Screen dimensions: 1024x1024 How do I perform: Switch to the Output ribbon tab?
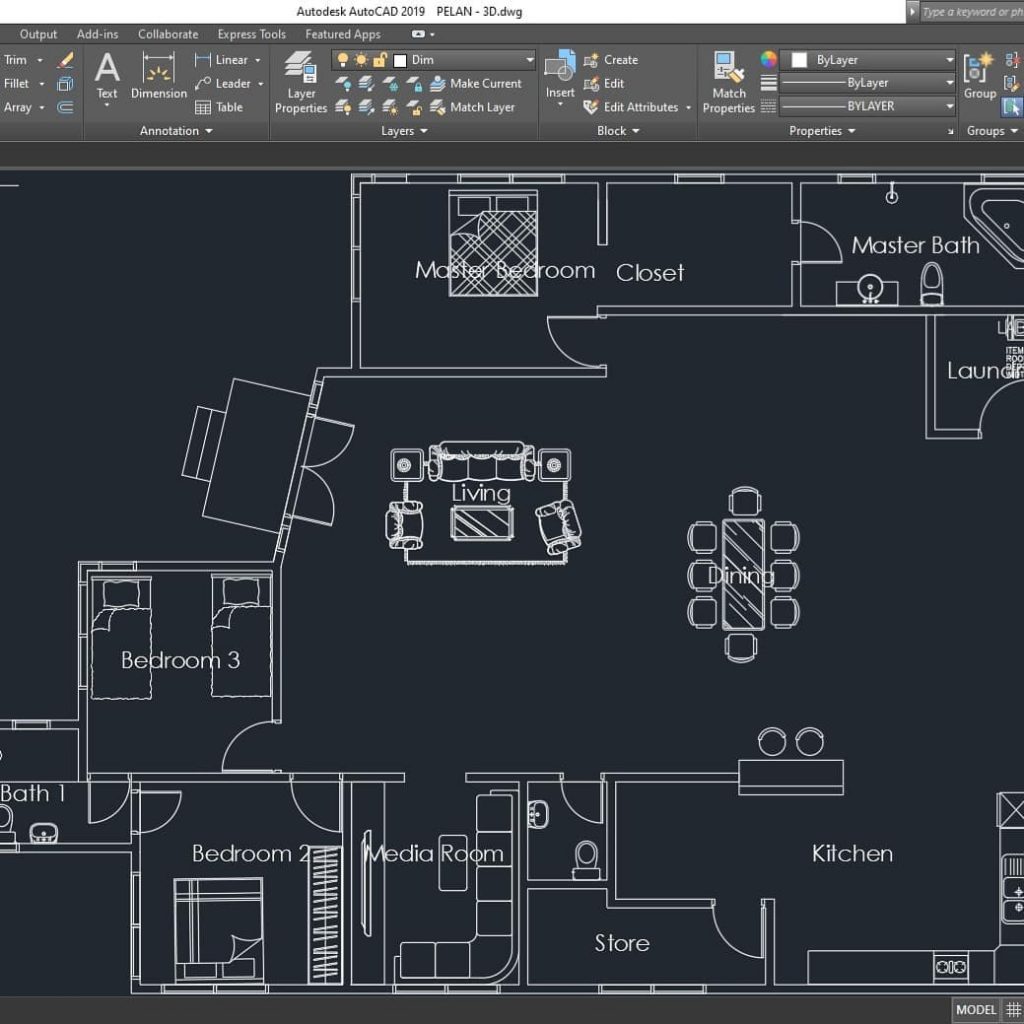38,34
